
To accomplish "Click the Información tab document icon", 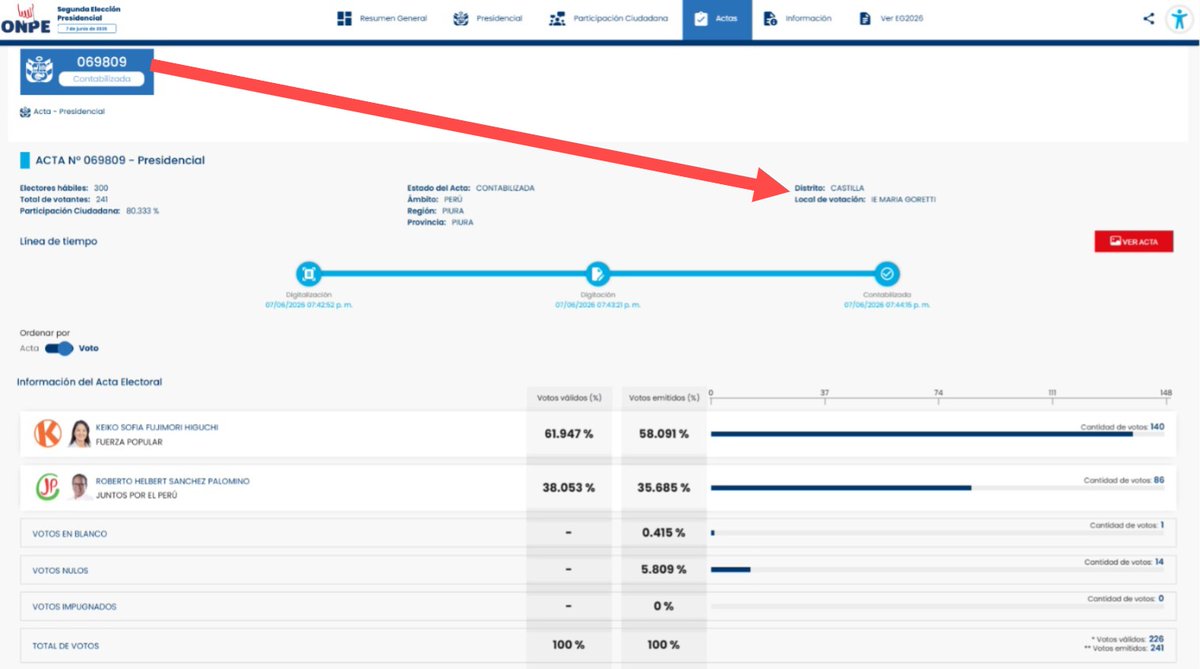I will coord(770,19).
